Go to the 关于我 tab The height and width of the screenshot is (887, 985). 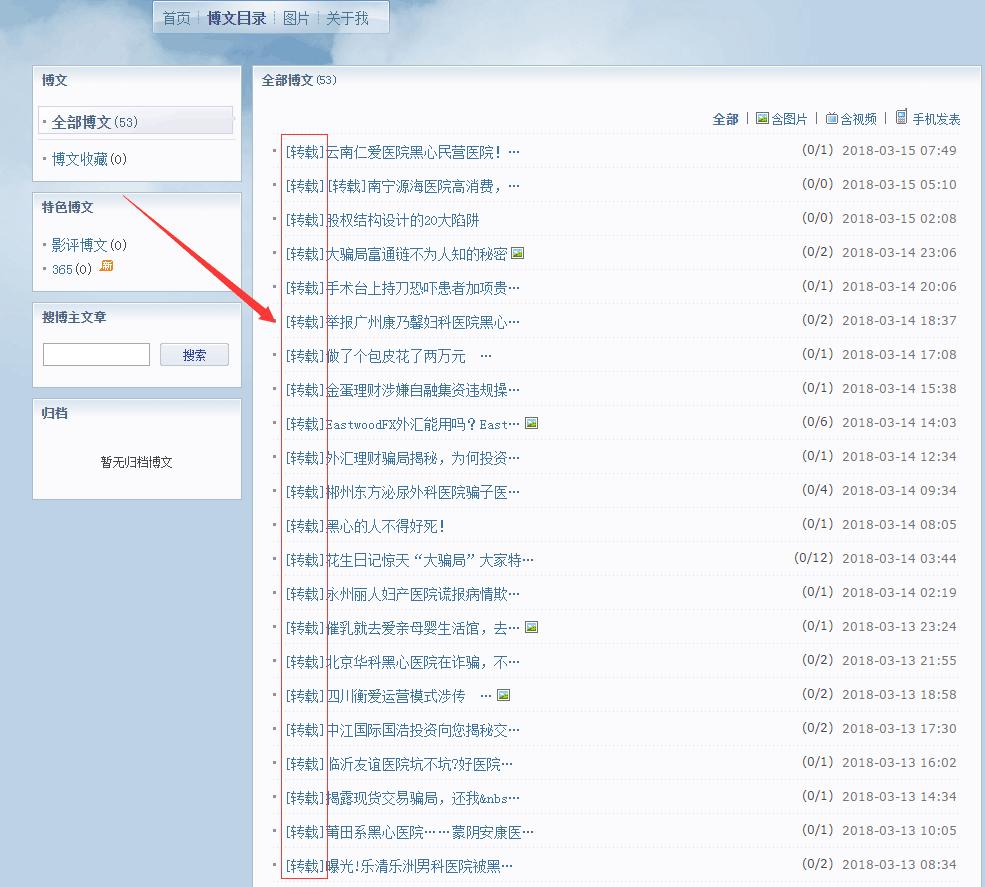tap(347, 18)
